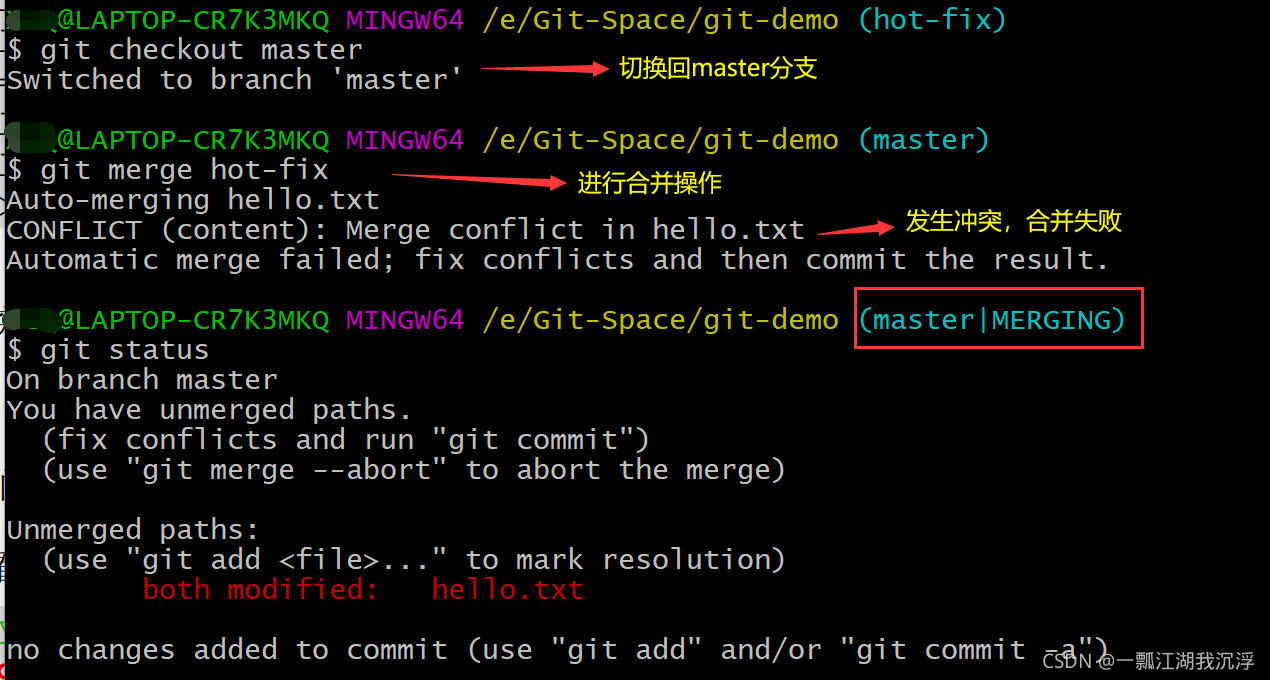
Task: Click the 'use "git merge --abort"' hint line
Action: pos(414,470)
